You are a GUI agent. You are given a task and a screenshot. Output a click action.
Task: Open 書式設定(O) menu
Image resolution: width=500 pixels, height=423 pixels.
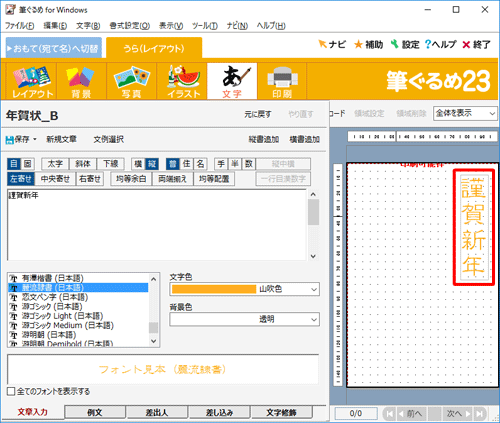click(x=130, y=26)
